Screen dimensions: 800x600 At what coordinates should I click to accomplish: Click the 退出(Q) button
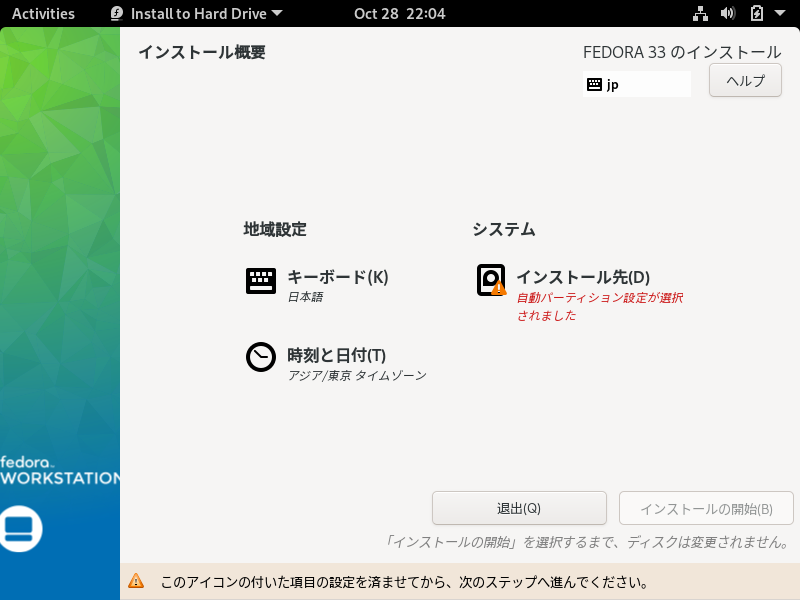[x=519, y=508]
